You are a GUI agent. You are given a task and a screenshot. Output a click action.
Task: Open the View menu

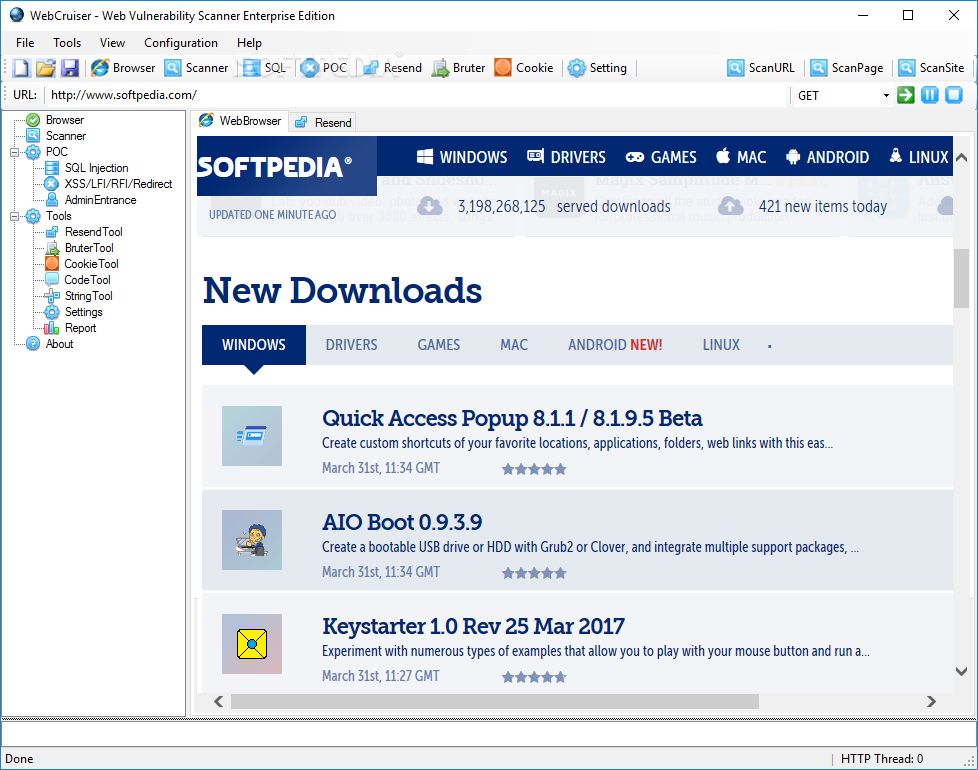tap(112, 43)
